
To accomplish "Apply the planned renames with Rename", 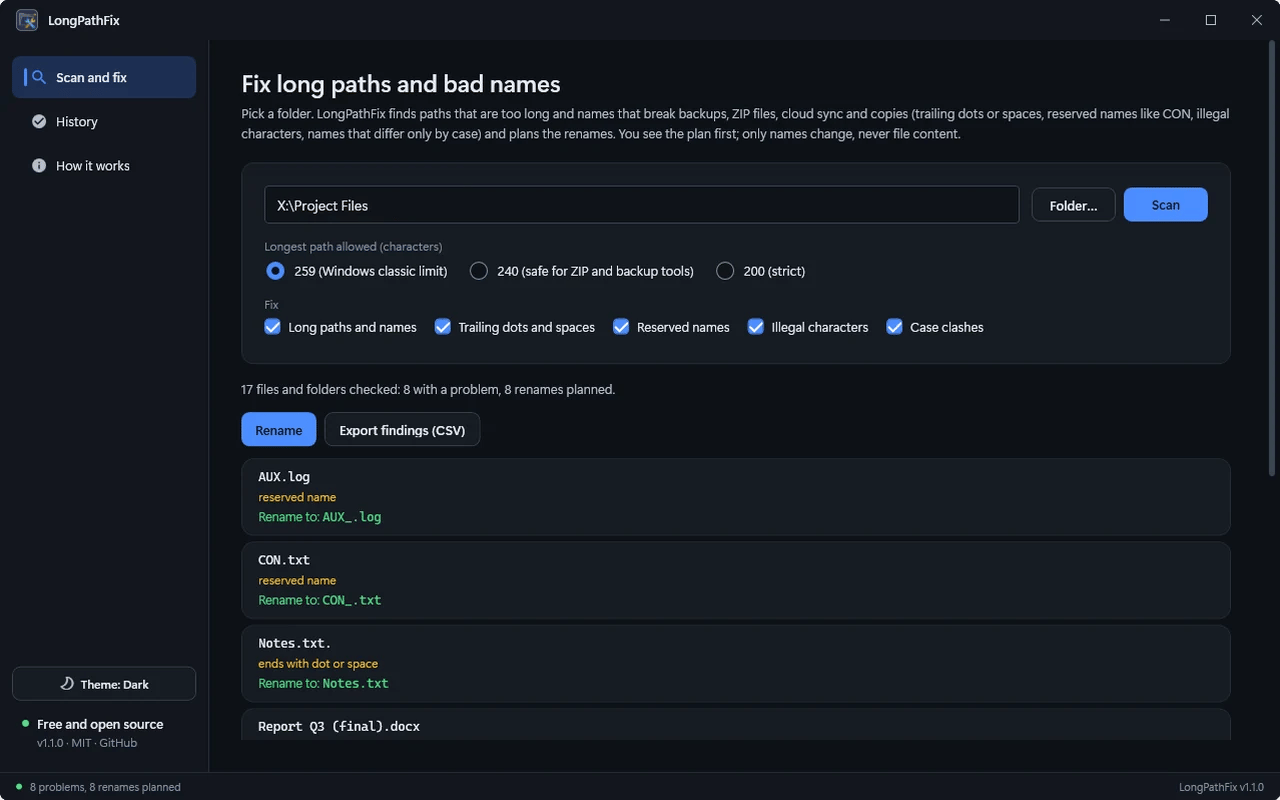I will point(279,430).
